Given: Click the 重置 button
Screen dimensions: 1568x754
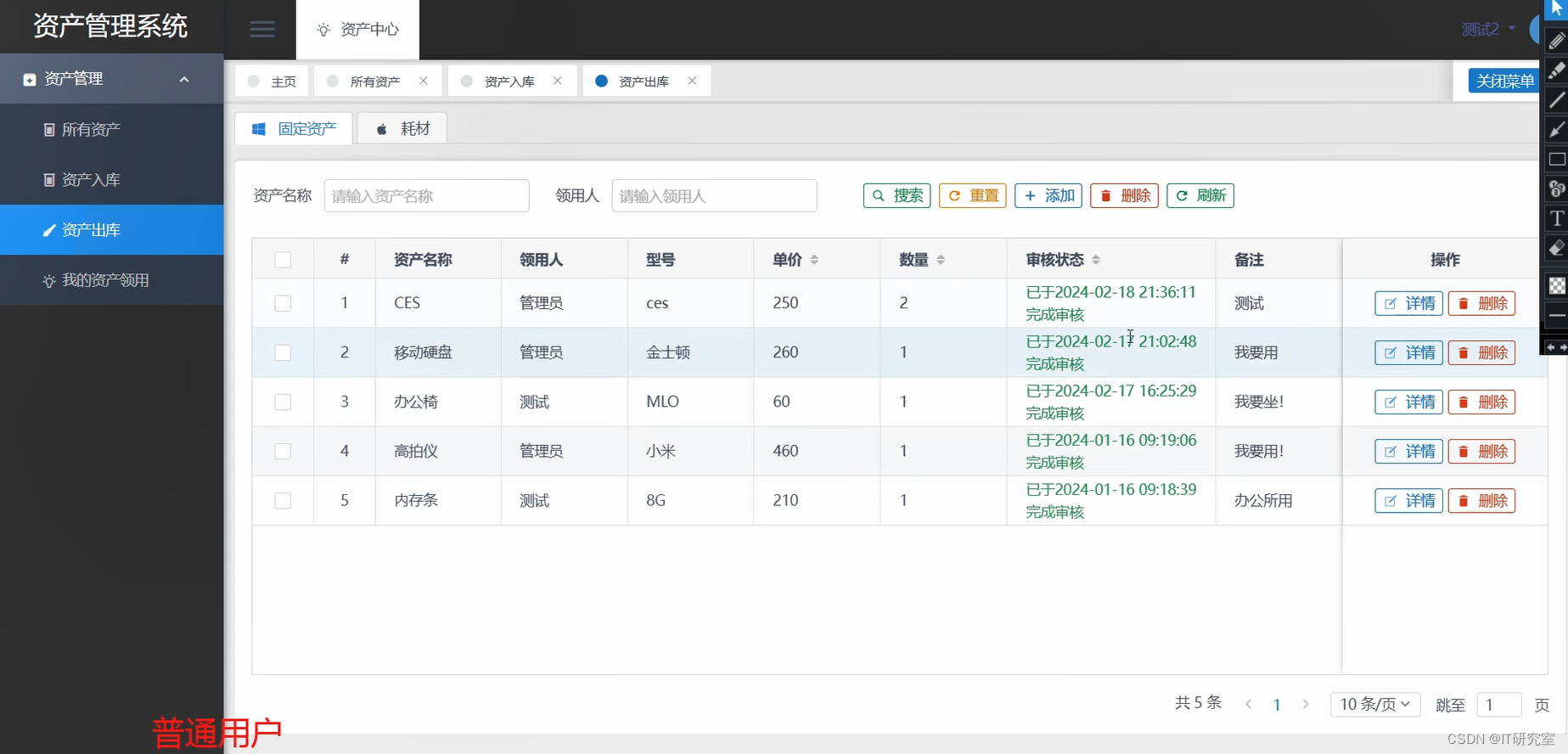Looking at the screenshot, I should pos(973,196).
